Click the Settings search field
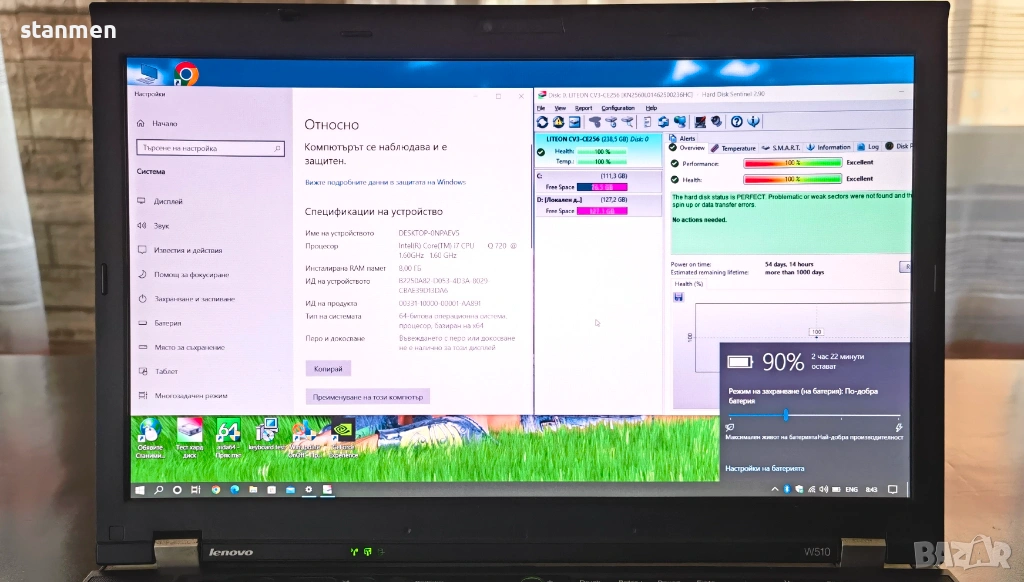The width and height of the screenshot is (1024, 582). coord(210,148)
